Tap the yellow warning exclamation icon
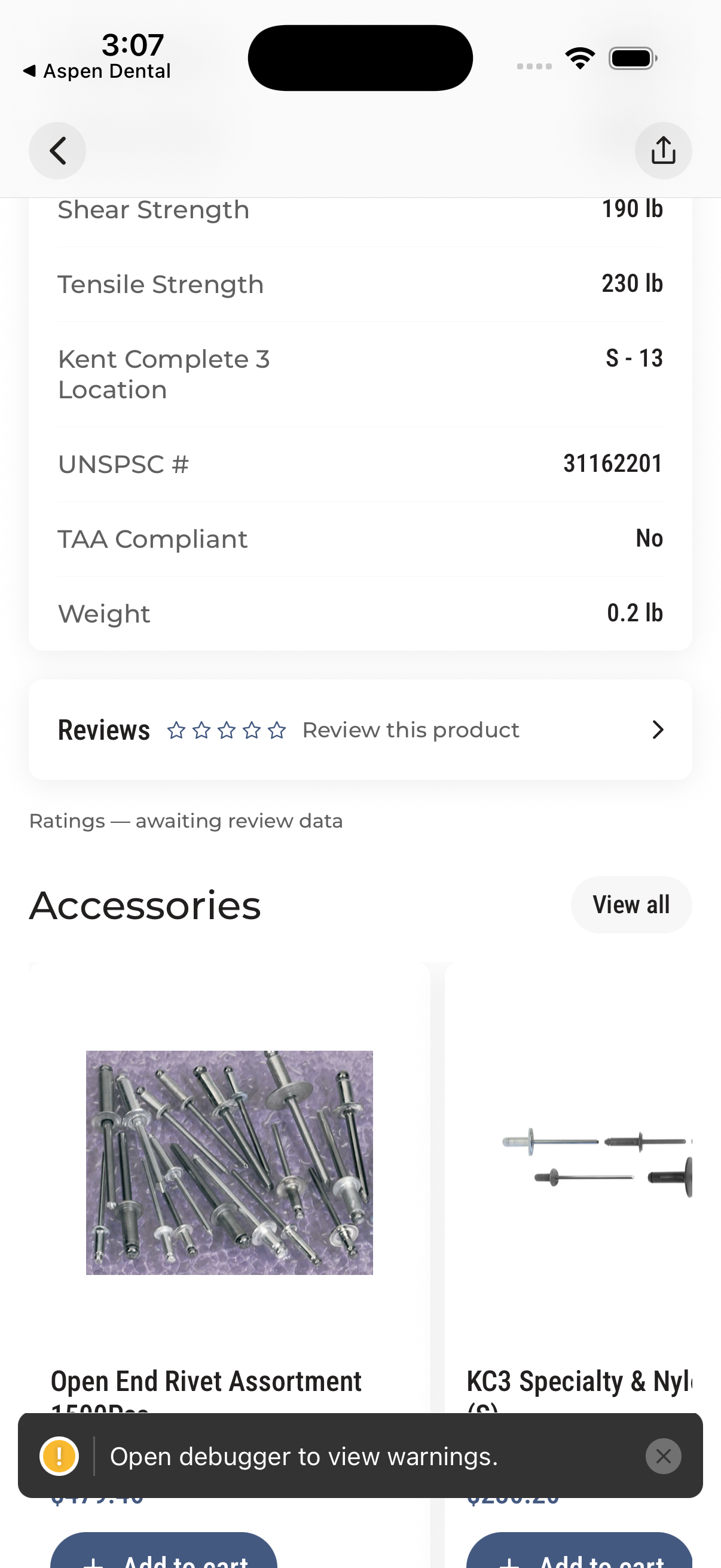The image size is (721, 1568). [59, 1456]
